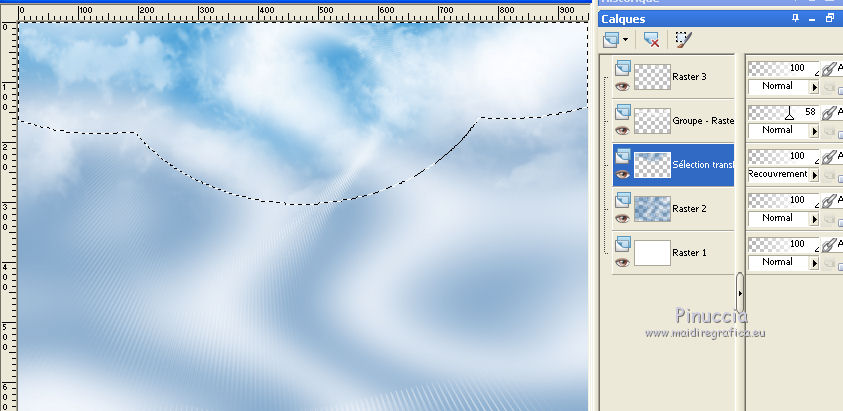Adjust opacity slider of Raster 3
Image resolution: width=843 pixels, height=411 pixels.
pos(783,68)
